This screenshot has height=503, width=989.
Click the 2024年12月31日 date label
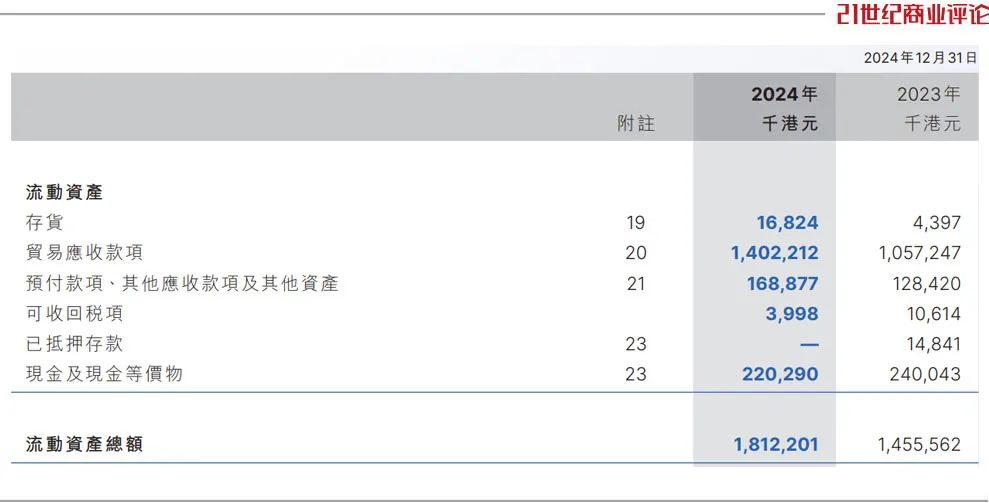(x=920, y=58)
